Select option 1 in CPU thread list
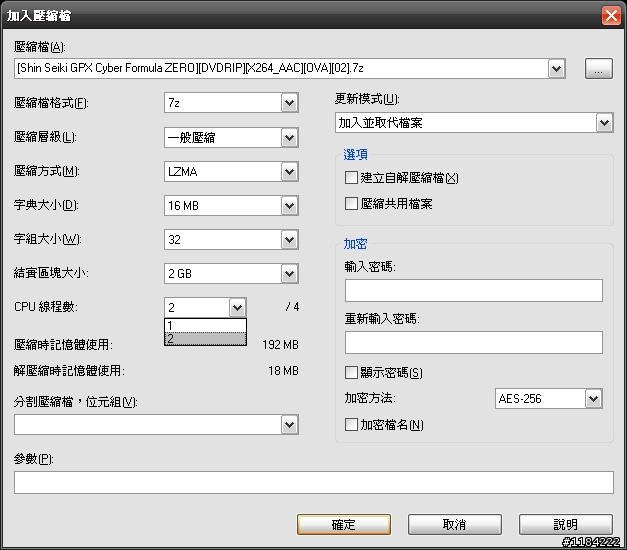The image size is (627, 550). click(205, 326)
